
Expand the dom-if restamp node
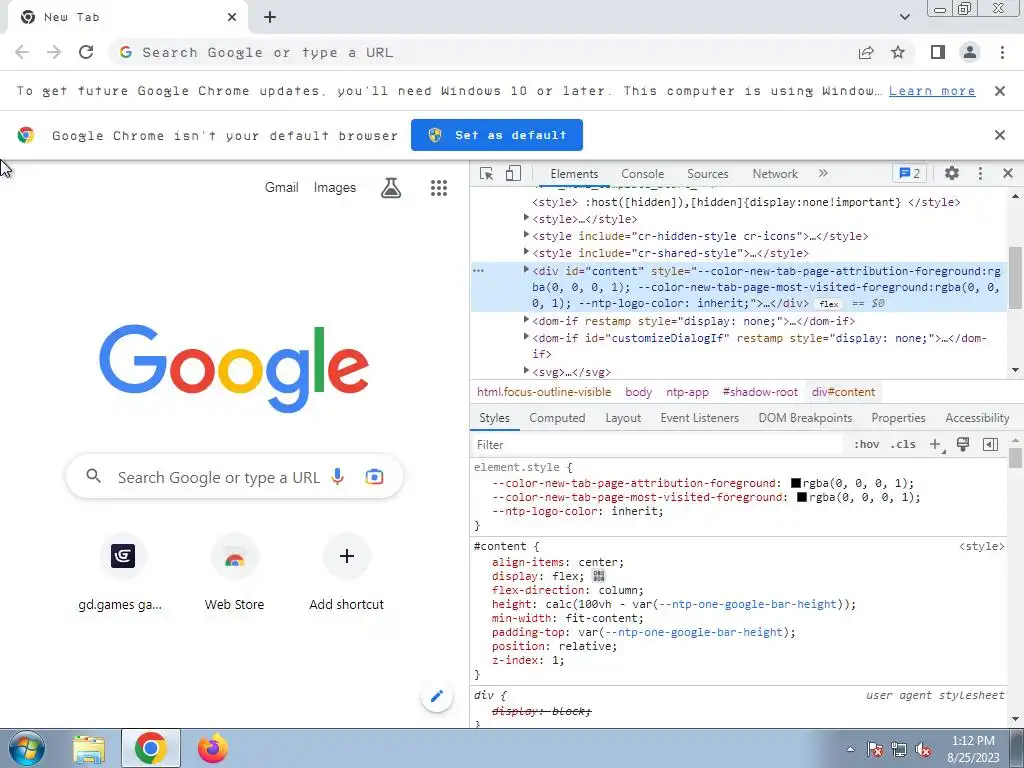tap(526, 320)
